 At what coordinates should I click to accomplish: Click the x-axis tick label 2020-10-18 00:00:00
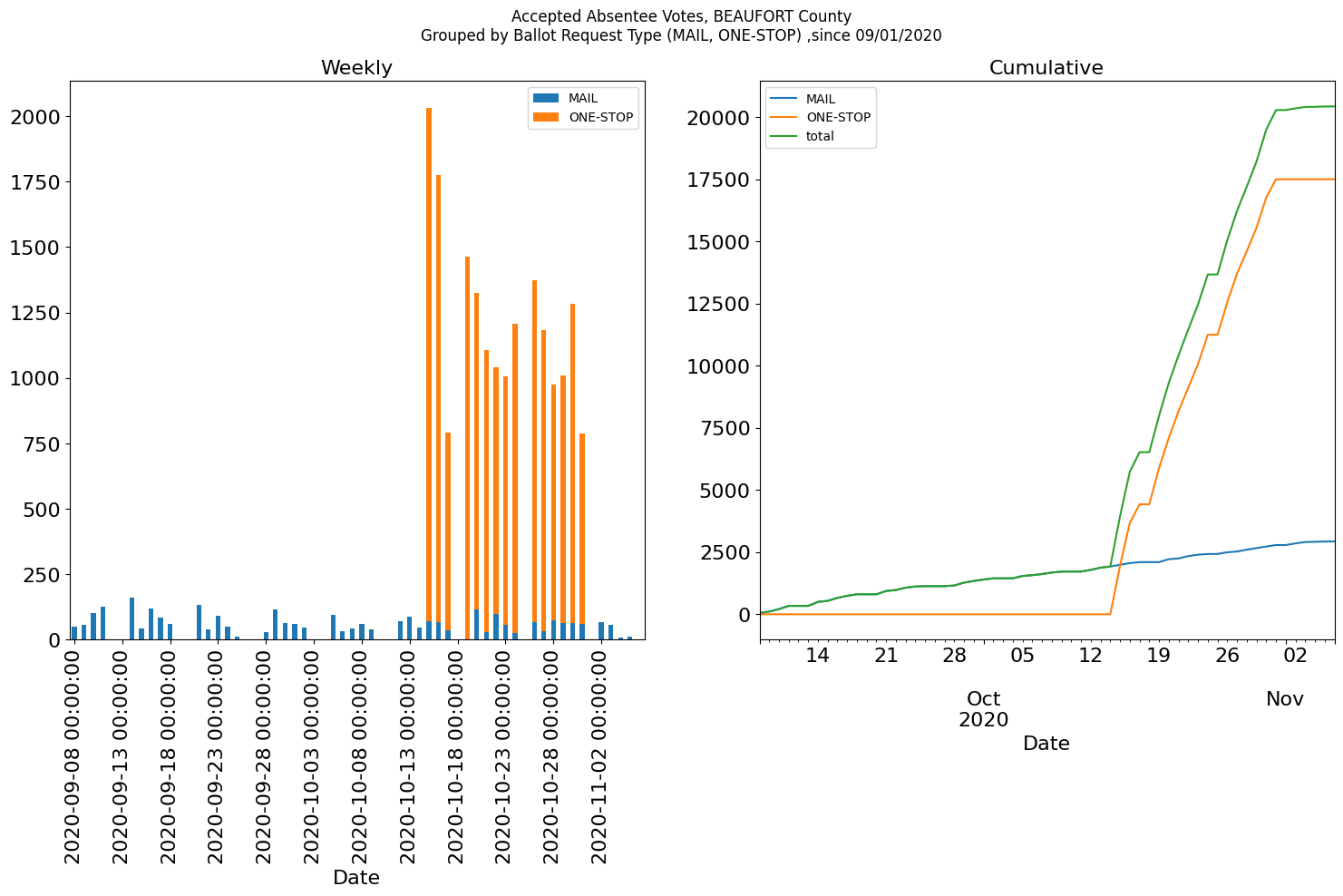(x=458, y=755)
